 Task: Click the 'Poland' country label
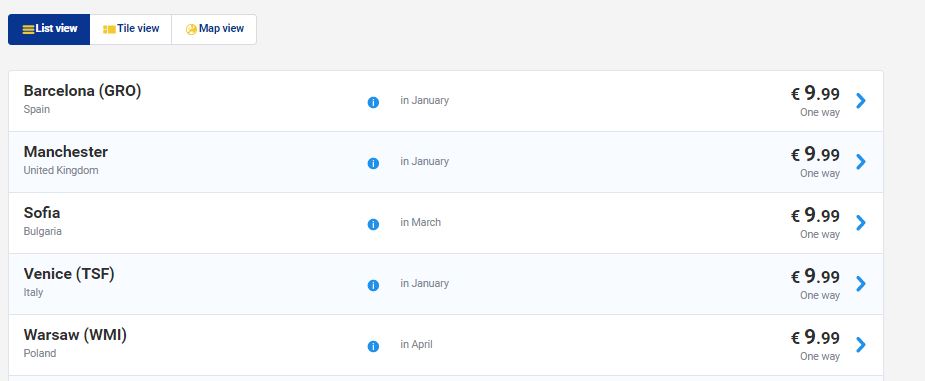(40, 353)
